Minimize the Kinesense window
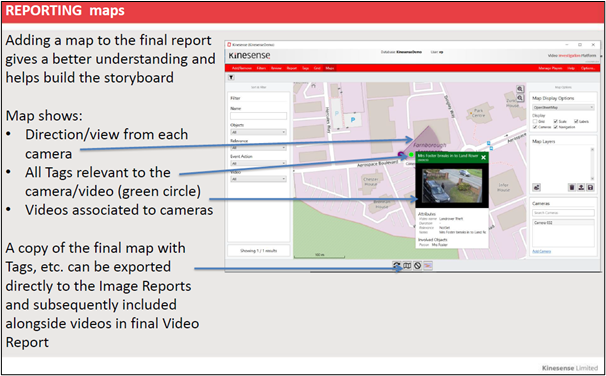The height and width of the screenshot is (376, 606). pos(567,45)
